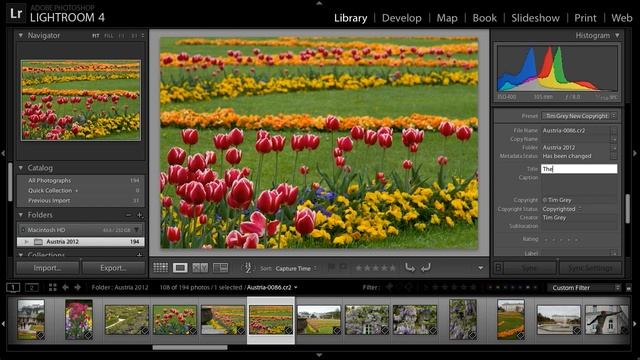Click the Export button
This screenshot has width=640, height=360.
coord(113,268)
